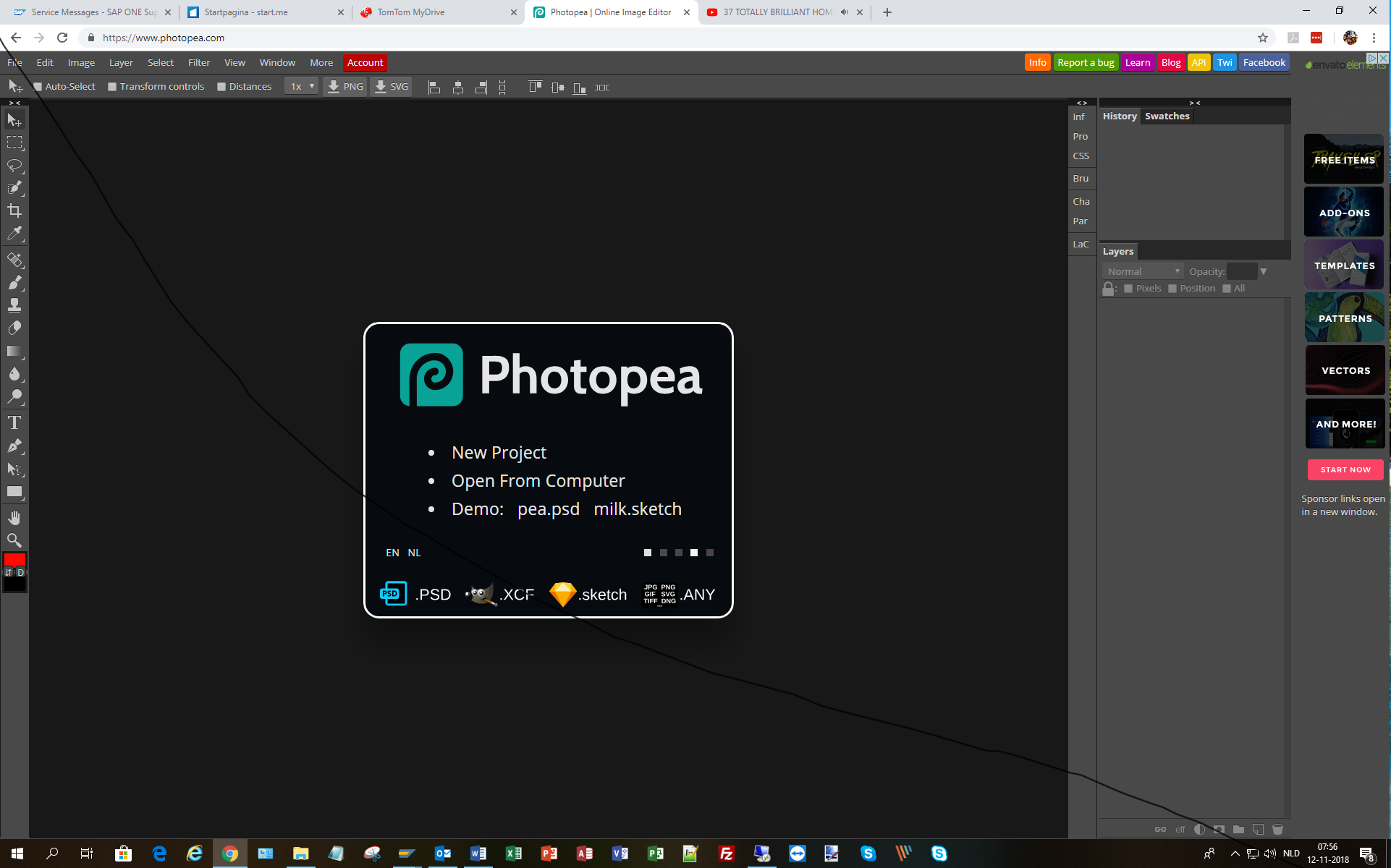
Task: Switch language to NL
Action: (x=414, y=553)
